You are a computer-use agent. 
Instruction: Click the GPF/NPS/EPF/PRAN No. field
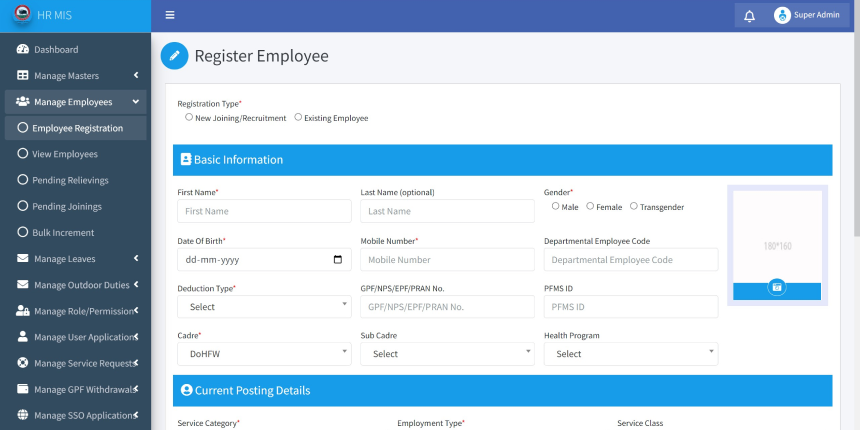[447, 307]
